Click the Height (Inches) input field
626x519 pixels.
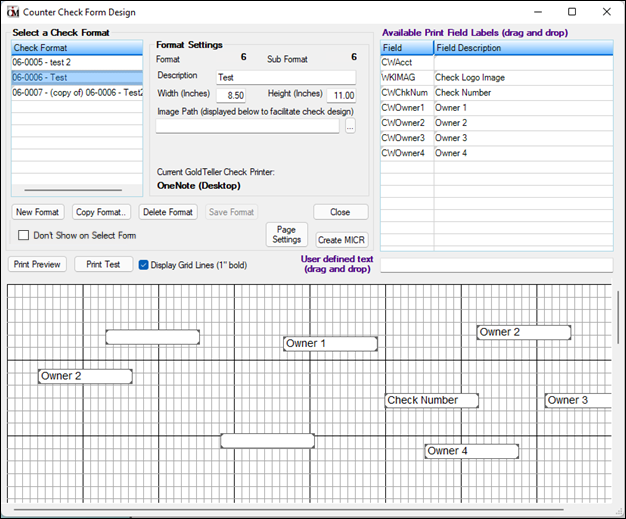coord(341,95)
